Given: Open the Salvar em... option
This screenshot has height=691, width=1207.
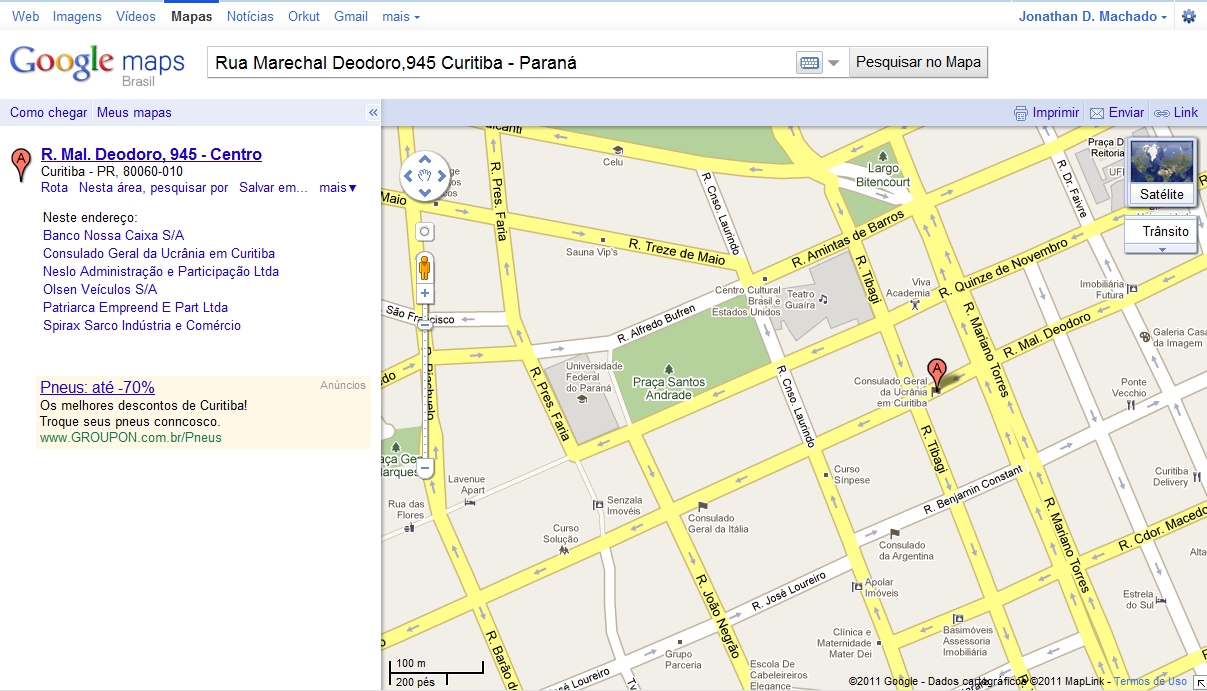Looking at the screenshot, I should [x=273, y=188].
